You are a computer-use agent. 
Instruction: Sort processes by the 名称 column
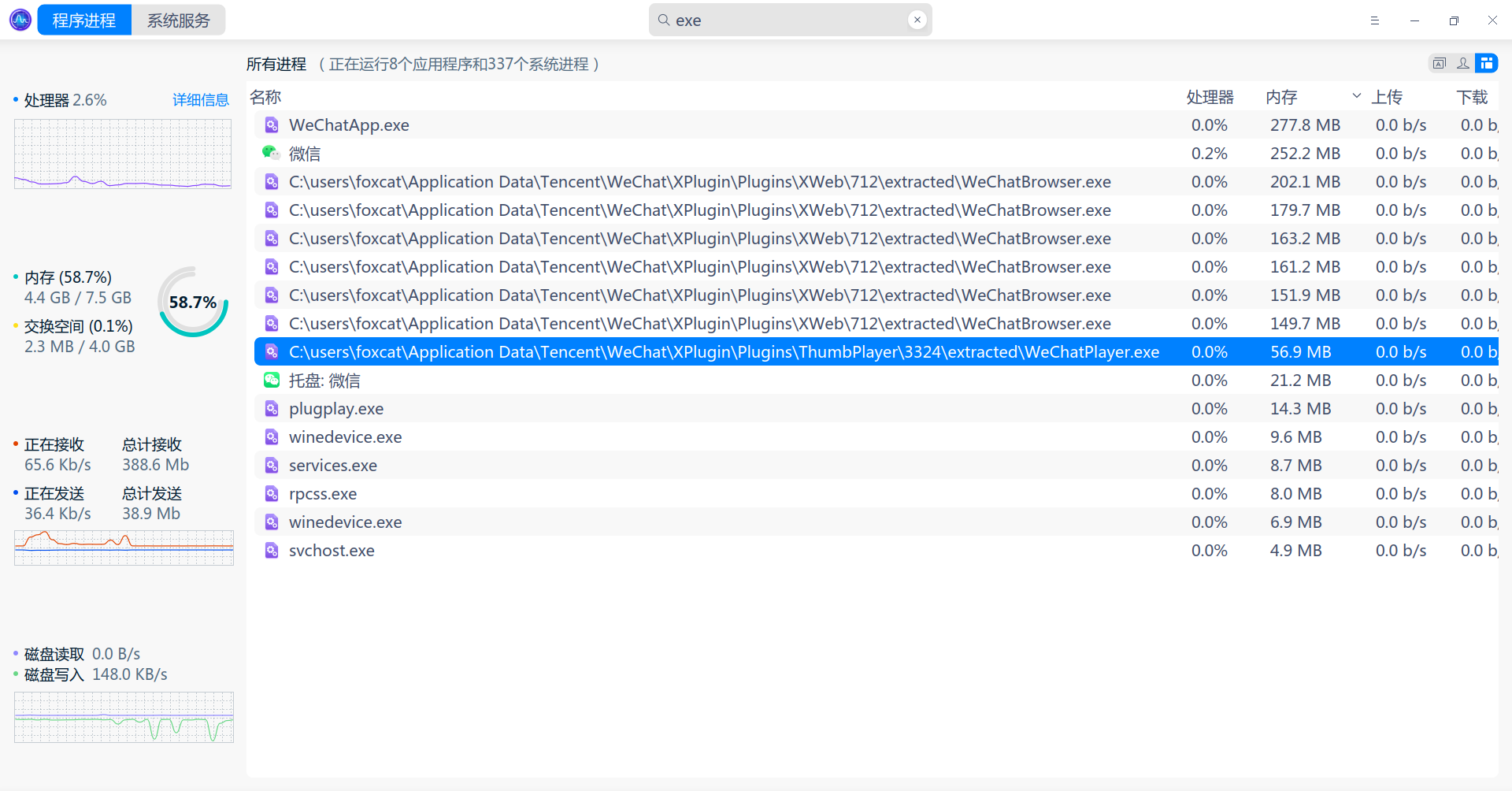pos(265,97)
